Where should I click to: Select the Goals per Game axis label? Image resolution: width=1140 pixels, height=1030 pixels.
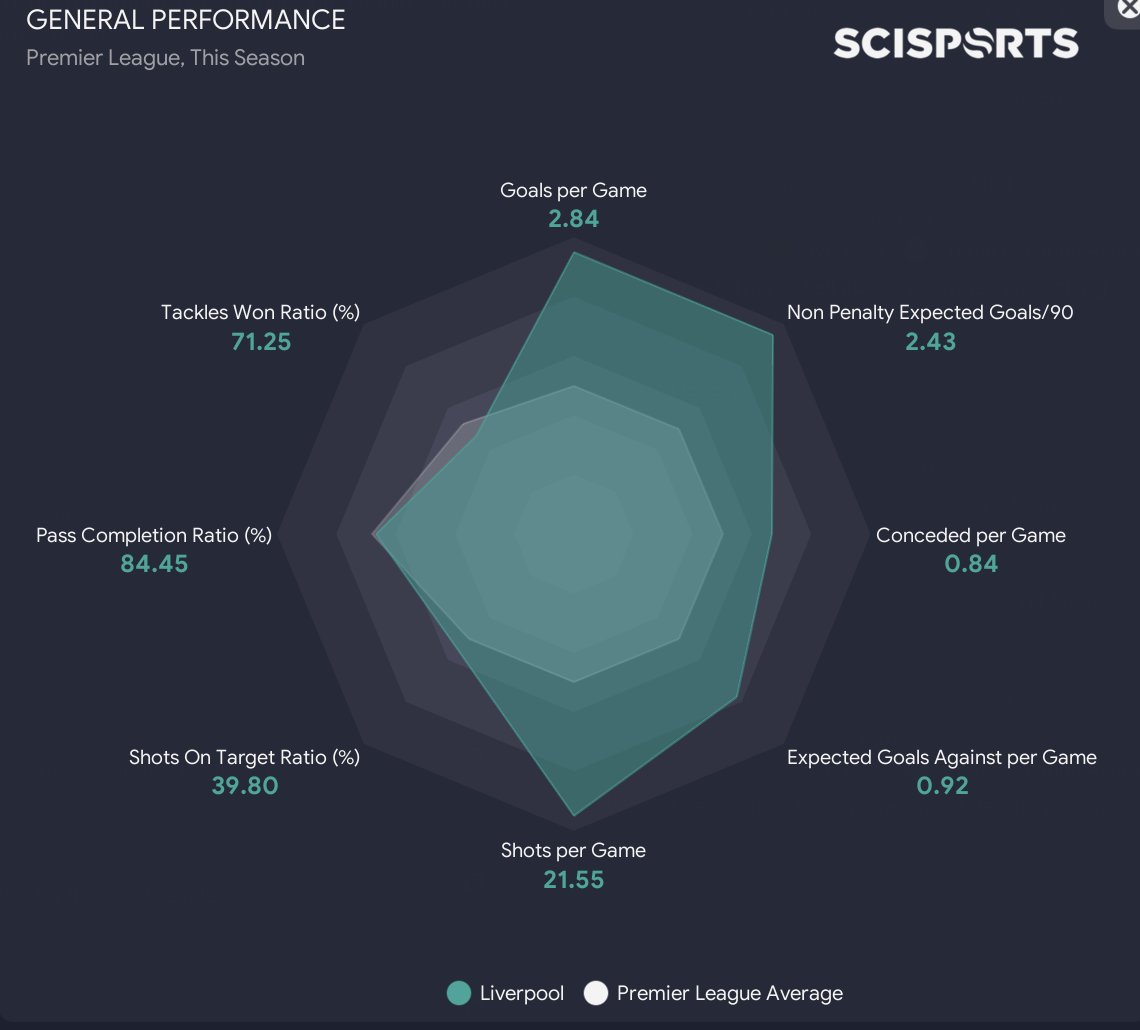coord(573,190)
